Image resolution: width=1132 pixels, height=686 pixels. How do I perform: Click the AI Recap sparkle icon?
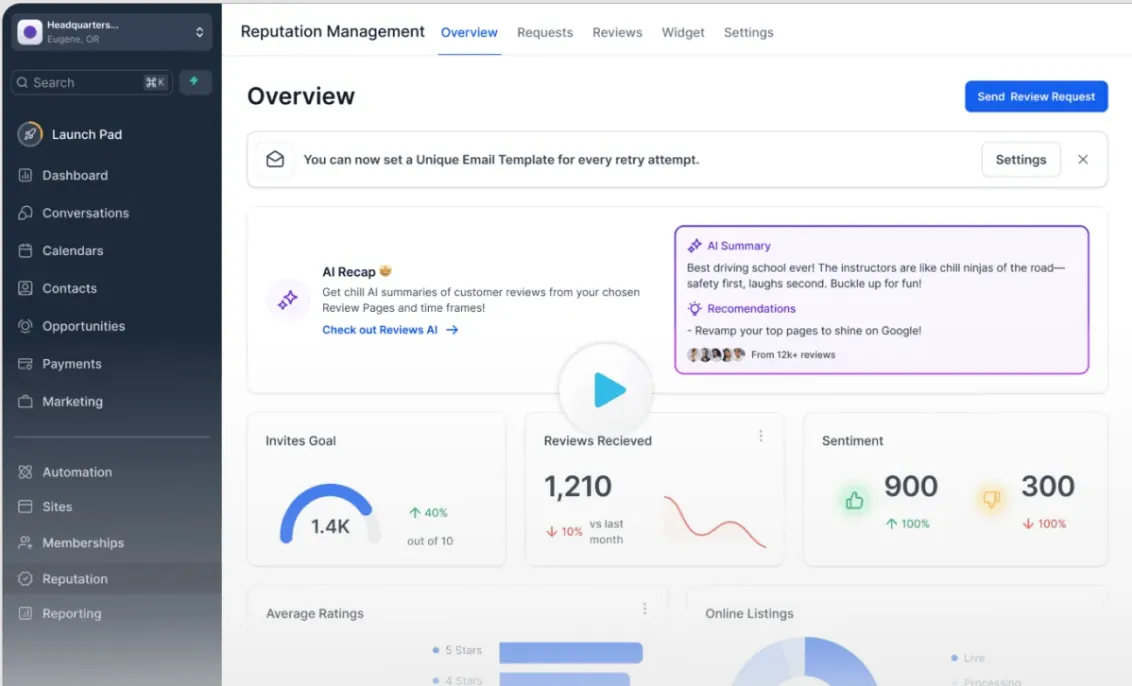coord(288,299)
